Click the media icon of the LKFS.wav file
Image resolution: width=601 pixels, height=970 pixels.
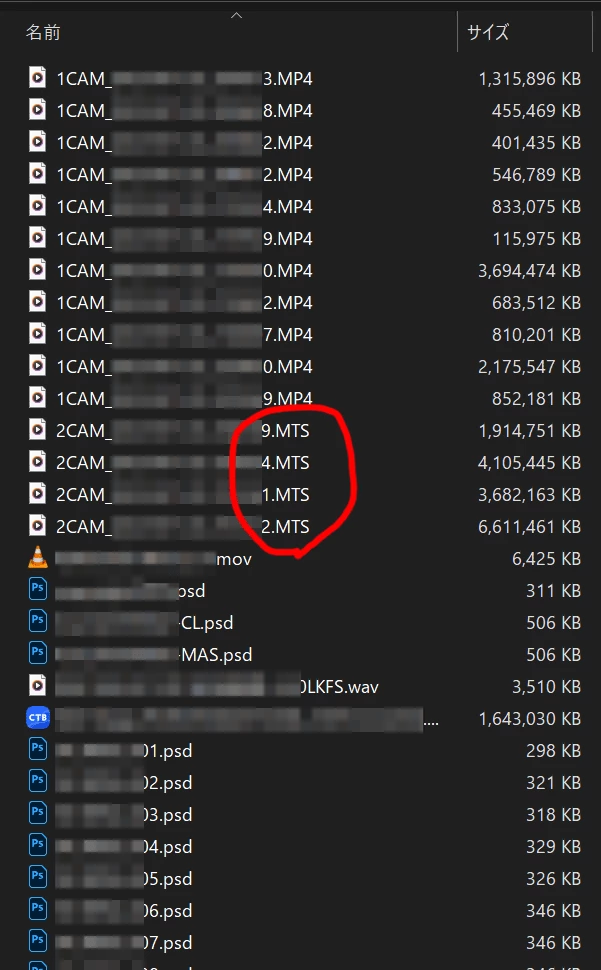tap(38, 685)
